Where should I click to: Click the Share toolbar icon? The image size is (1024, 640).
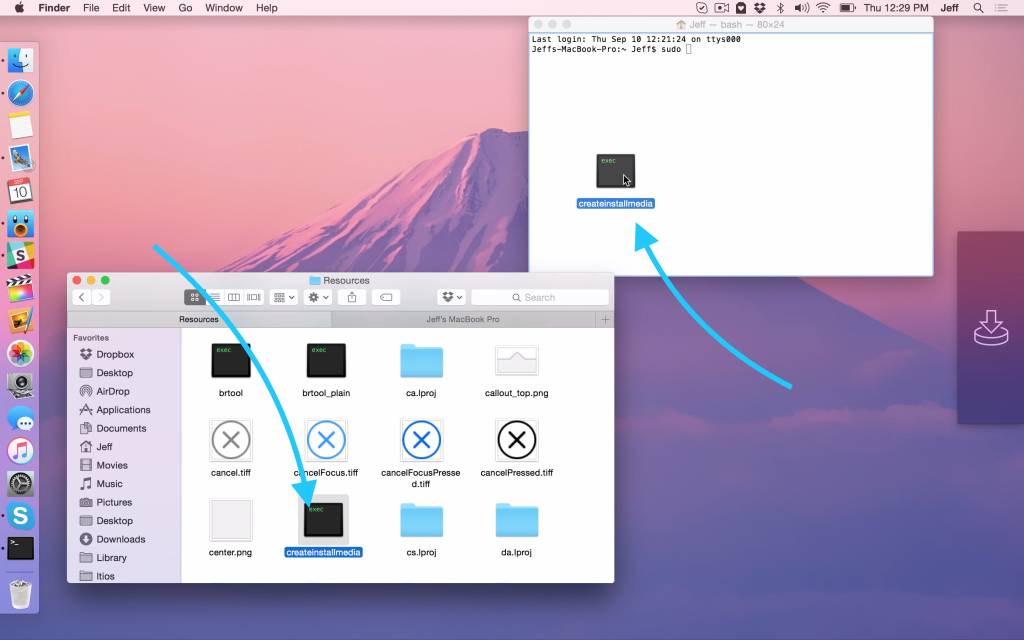coord(352,297)
